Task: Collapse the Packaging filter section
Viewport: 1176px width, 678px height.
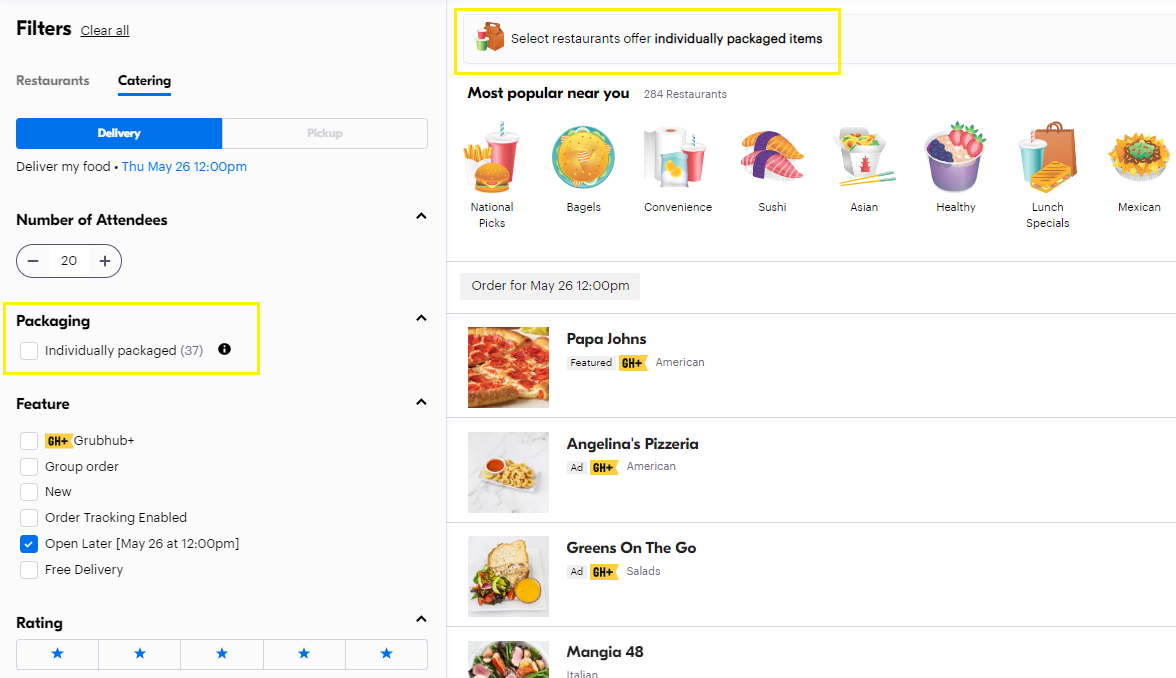Action: (421, 318)
